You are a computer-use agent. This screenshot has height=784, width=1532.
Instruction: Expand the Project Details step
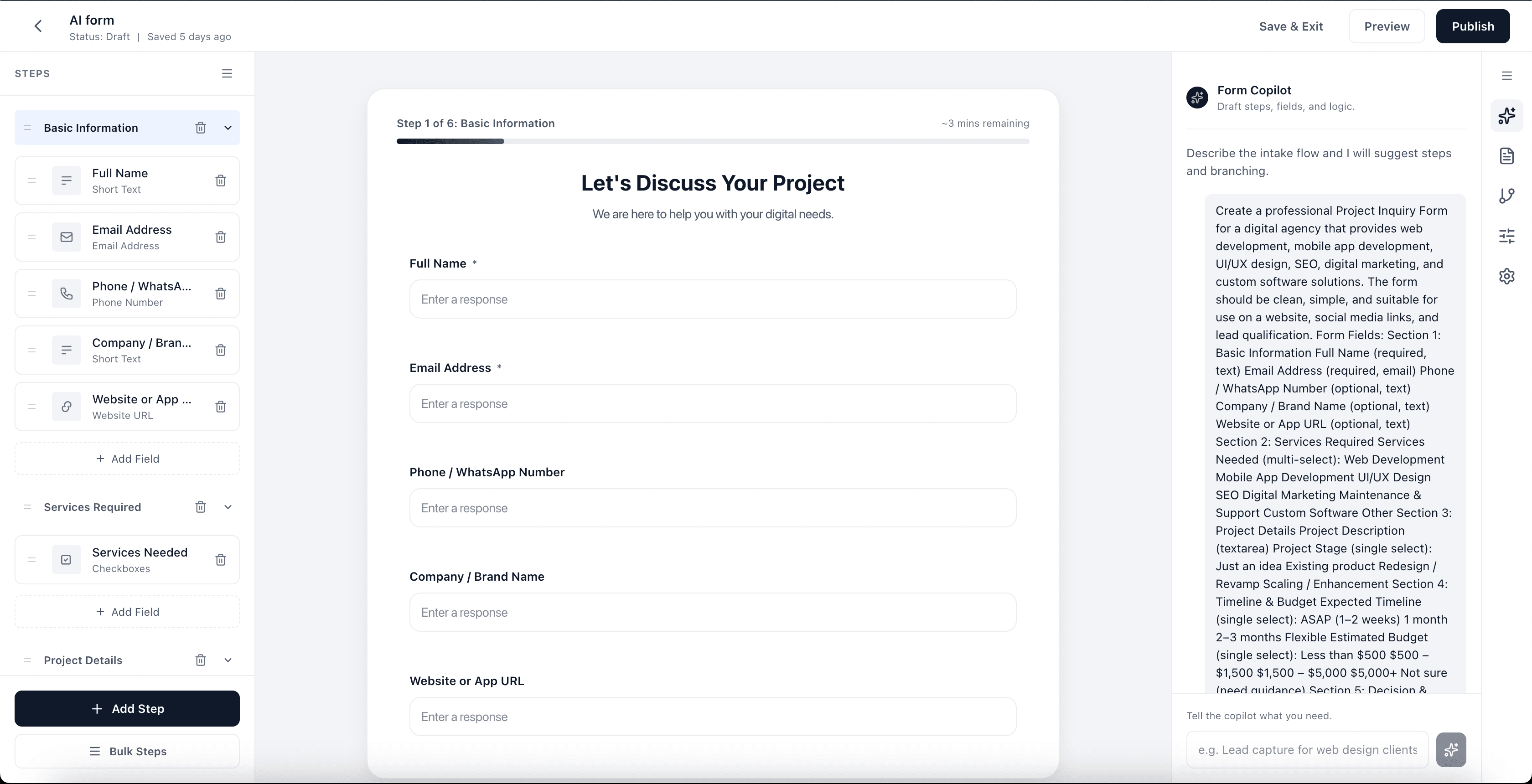point(229,660)
